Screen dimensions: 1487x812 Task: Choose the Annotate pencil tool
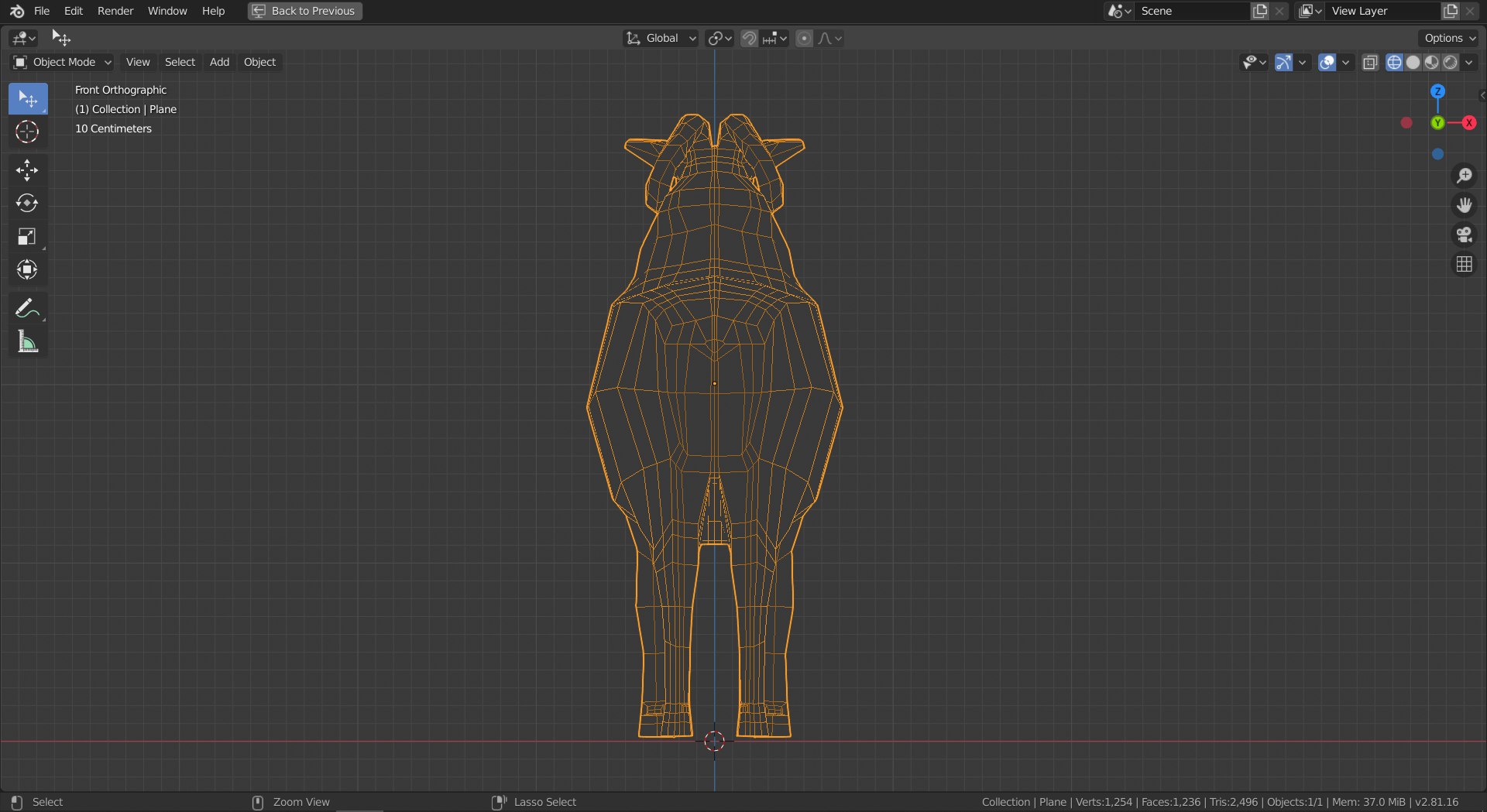coord(28,308)
